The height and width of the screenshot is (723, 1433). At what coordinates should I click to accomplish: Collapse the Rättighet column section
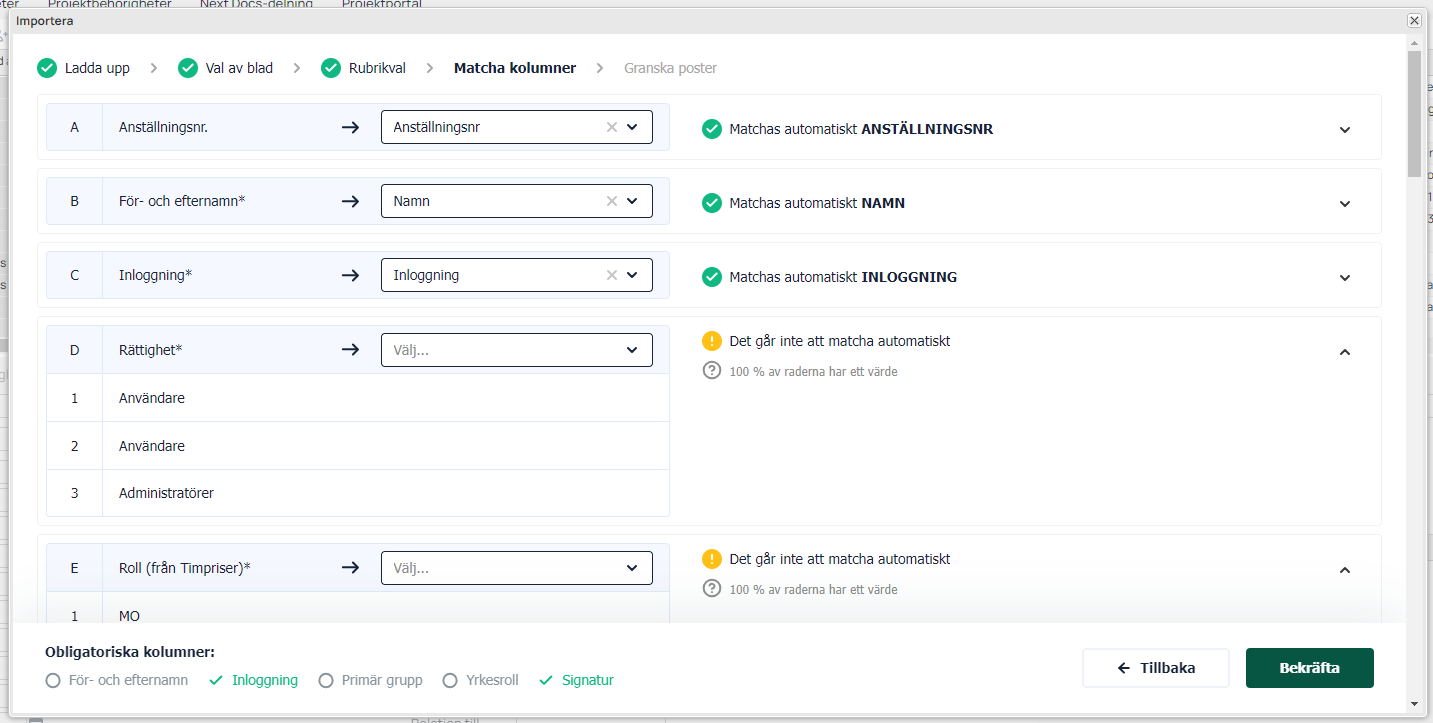point(1345,352)
